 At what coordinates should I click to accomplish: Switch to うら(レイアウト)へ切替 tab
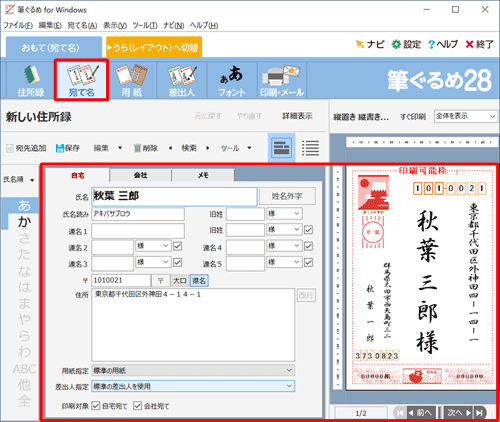pos(154,47)
